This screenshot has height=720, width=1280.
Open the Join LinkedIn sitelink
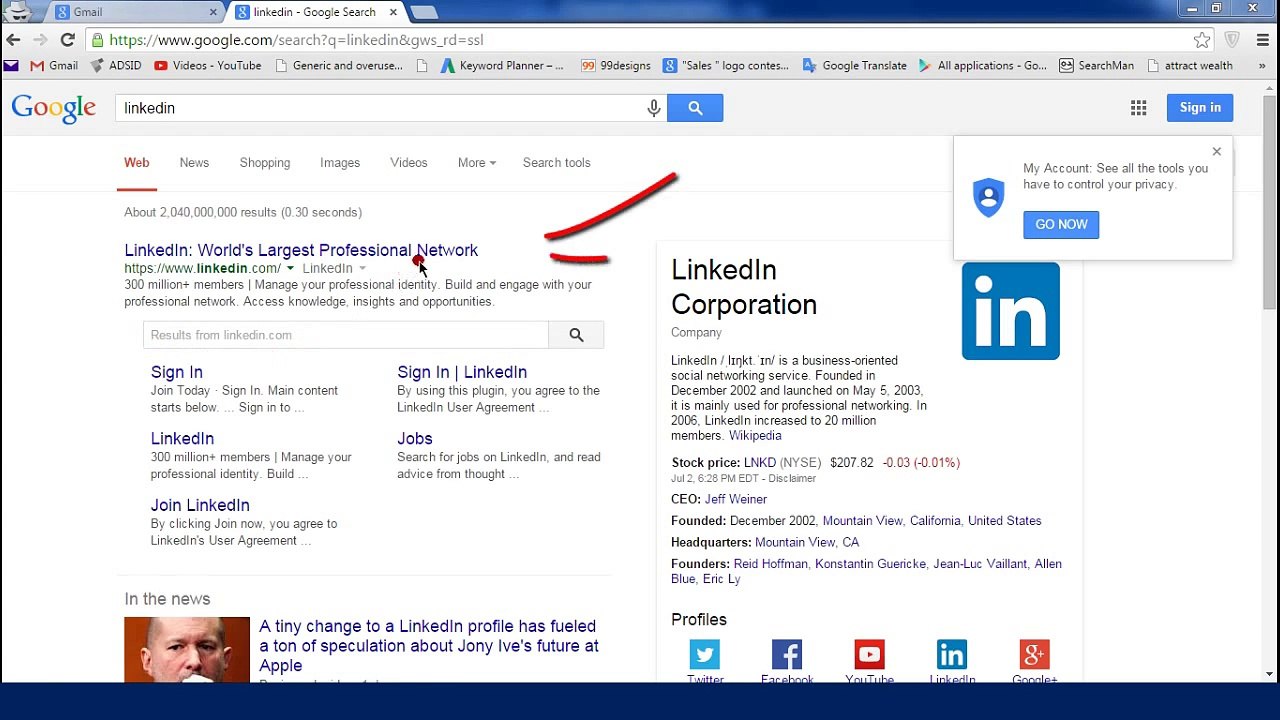(200, 506)
